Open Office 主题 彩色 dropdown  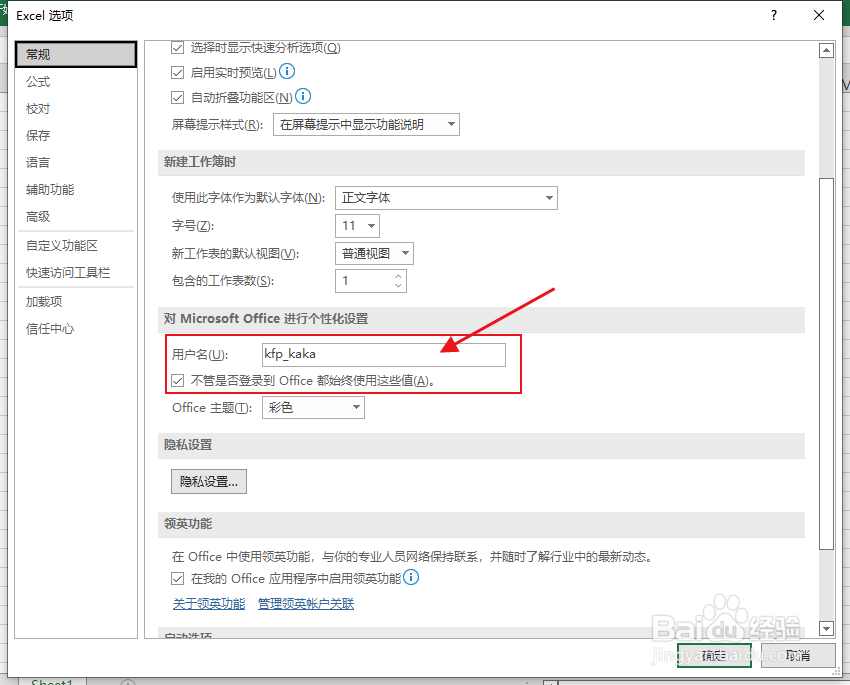(x=313, y=407)
